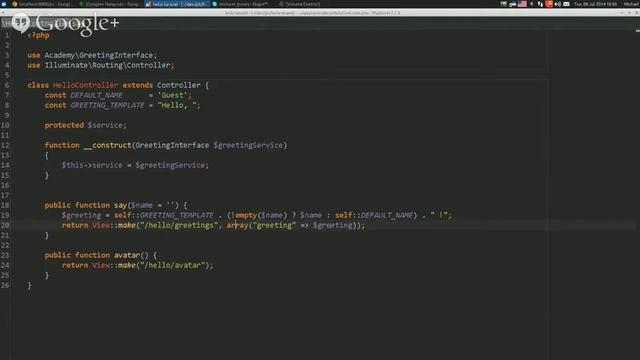The width and height of the screenshot is (640, 360).
Task: Place cursor on the '<?php' opening tag
Action: 38,36
